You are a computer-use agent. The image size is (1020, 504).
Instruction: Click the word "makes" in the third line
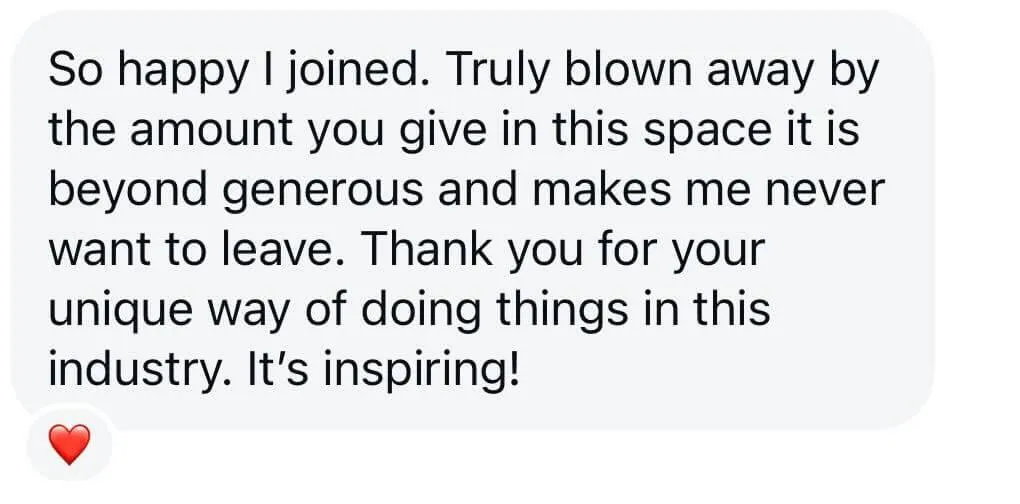(x=604, y=191)
